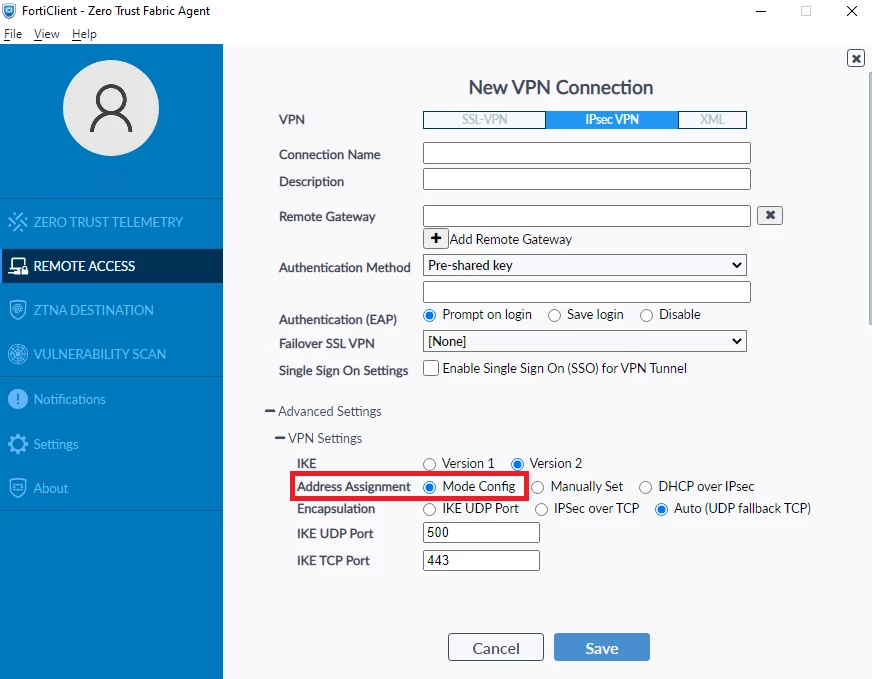Remove the remote gateway with the x button
Viewport: 872px width, 679px height.
pos(770,215)
